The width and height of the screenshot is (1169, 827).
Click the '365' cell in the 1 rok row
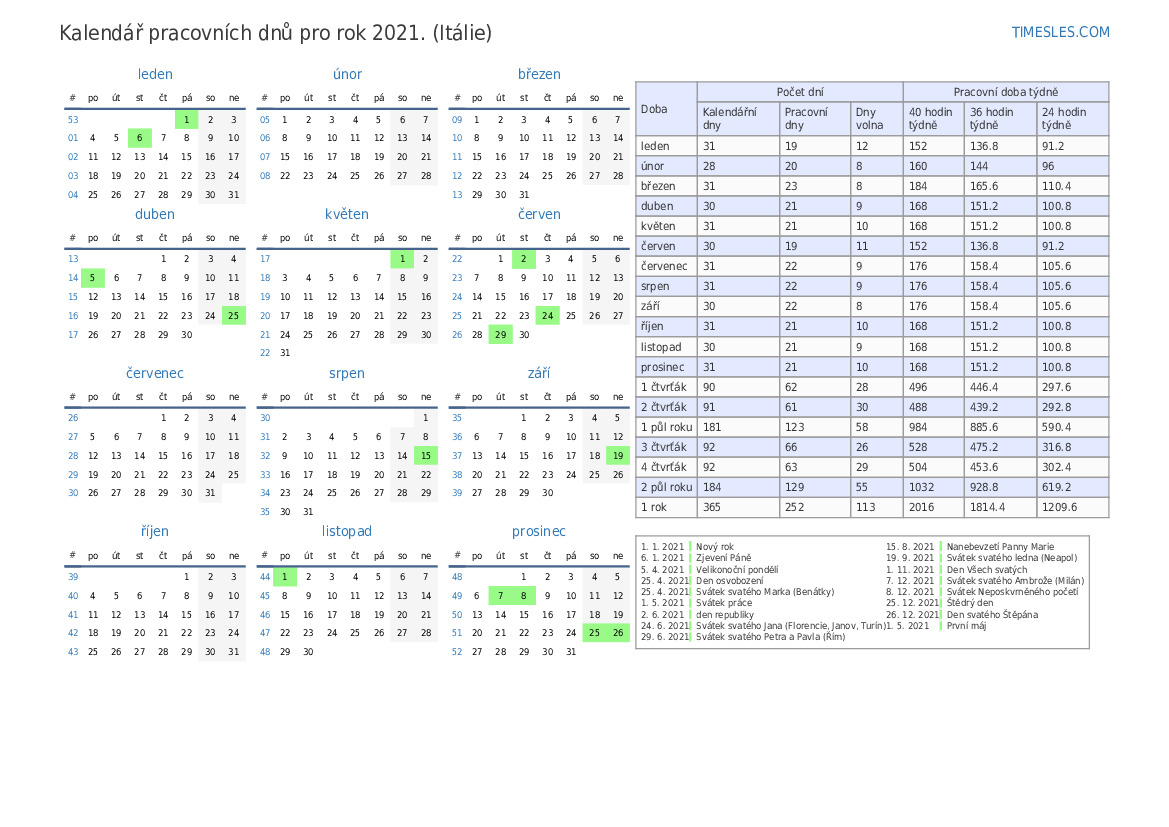pos(738,507)
